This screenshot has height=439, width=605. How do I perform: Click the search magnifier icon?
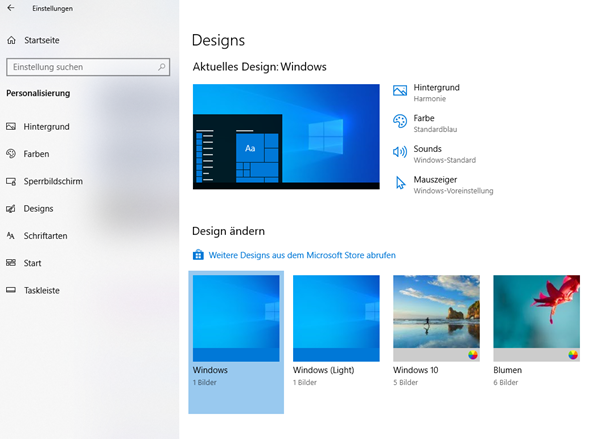click(x=162, y=67)
